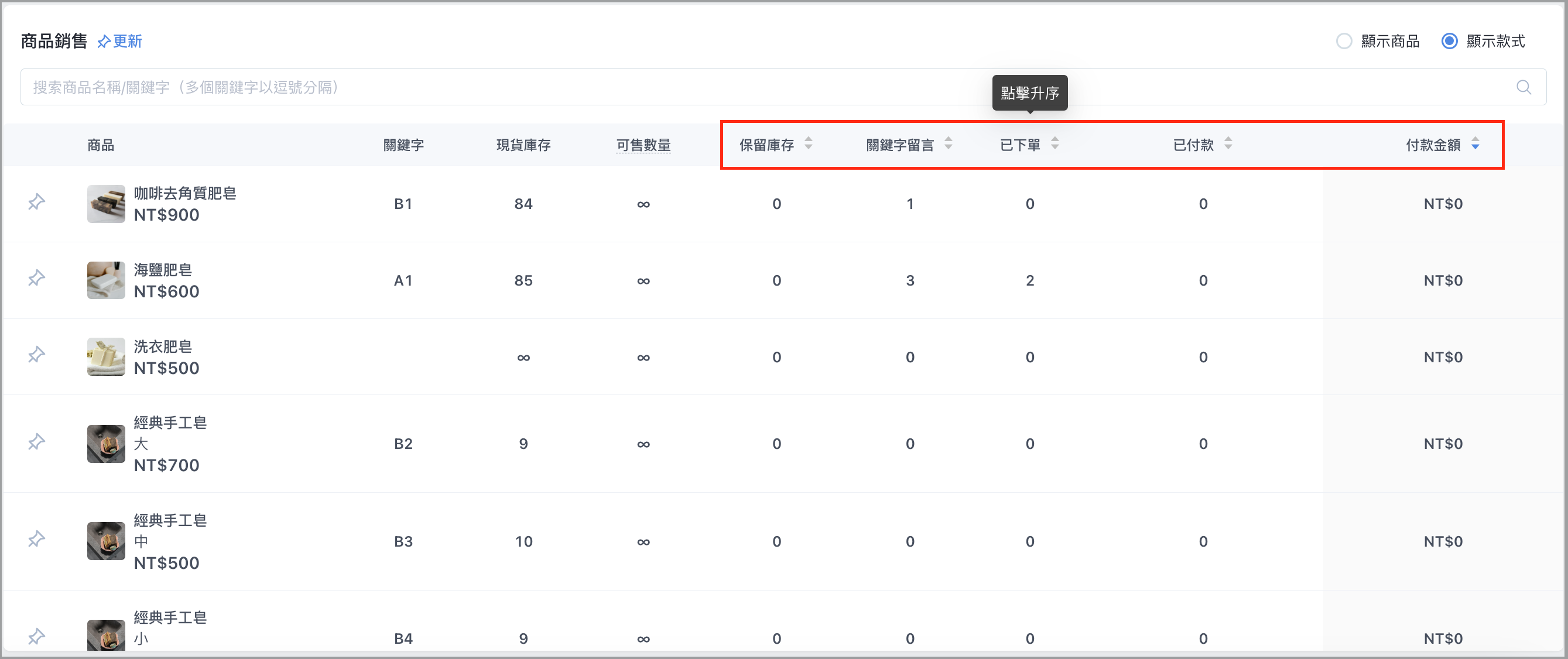Click the 更新 link
The width and height of the screenshot is (1568, 659).
coord(127,42)
